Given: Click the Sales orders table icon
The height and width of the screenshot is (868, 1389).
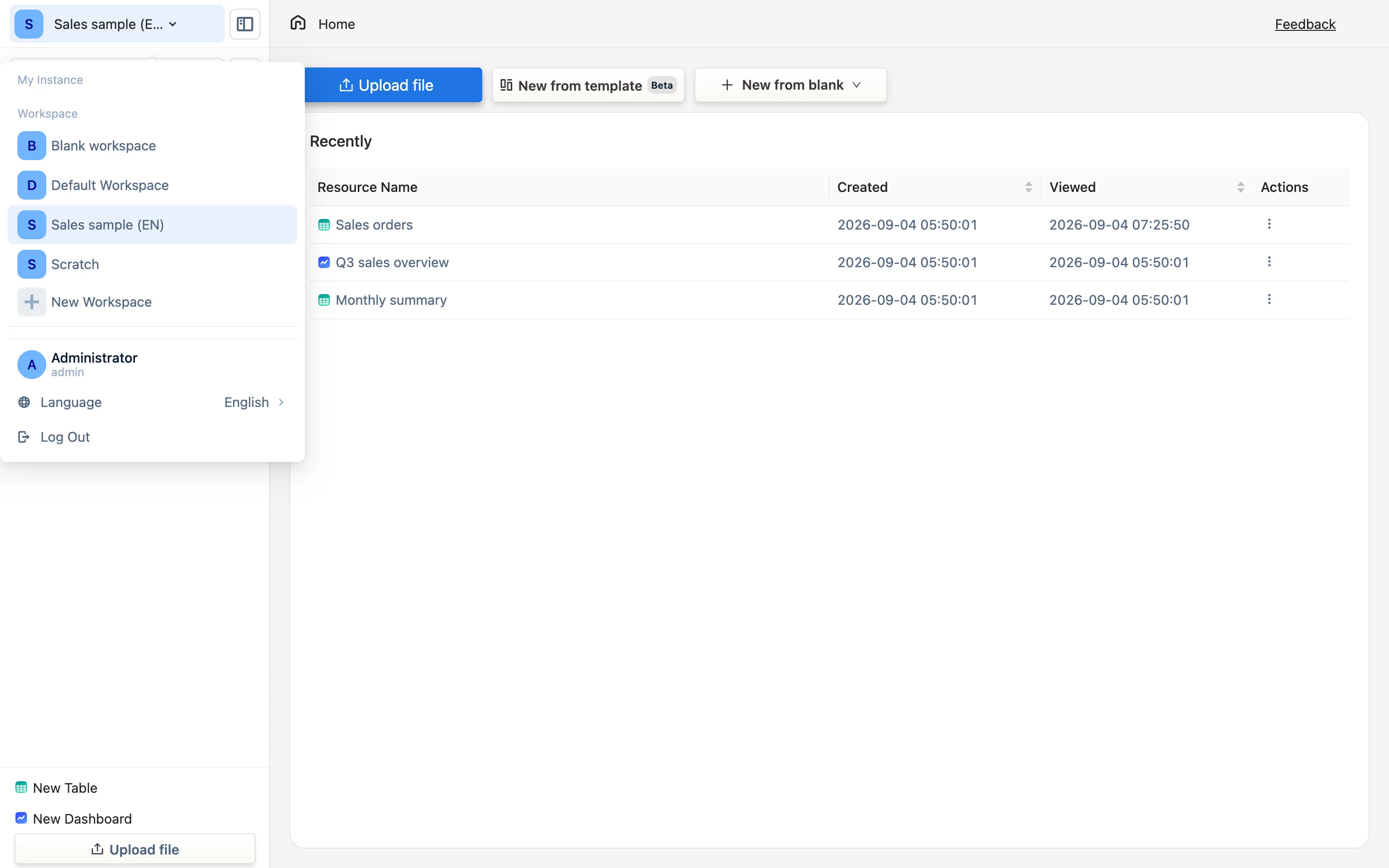Looking at the screenshot, I should pos(324,225).
